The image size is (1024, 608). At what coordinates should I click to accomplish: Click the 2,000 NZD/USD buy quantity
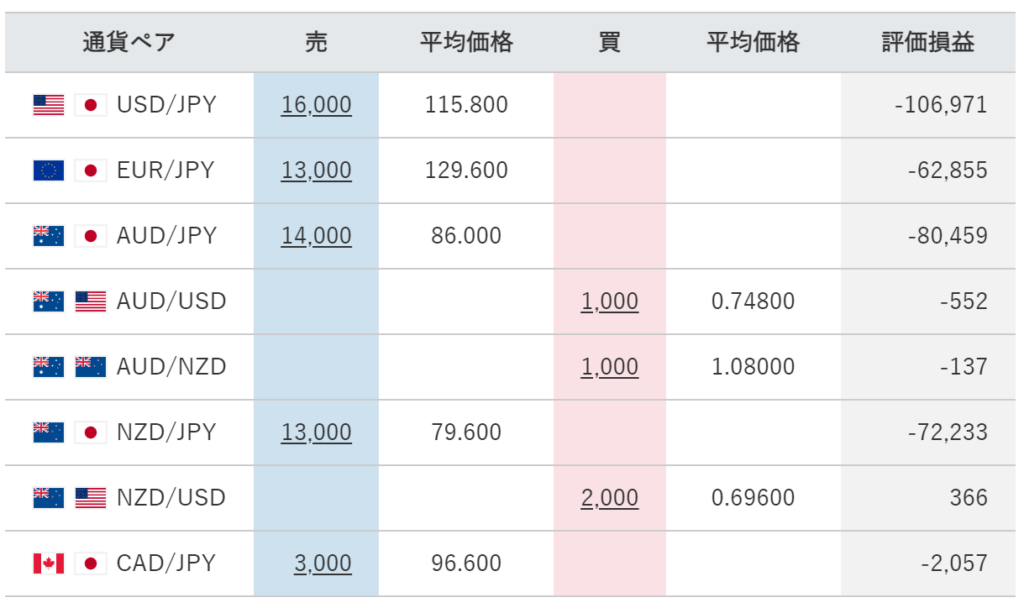(609, 498)
